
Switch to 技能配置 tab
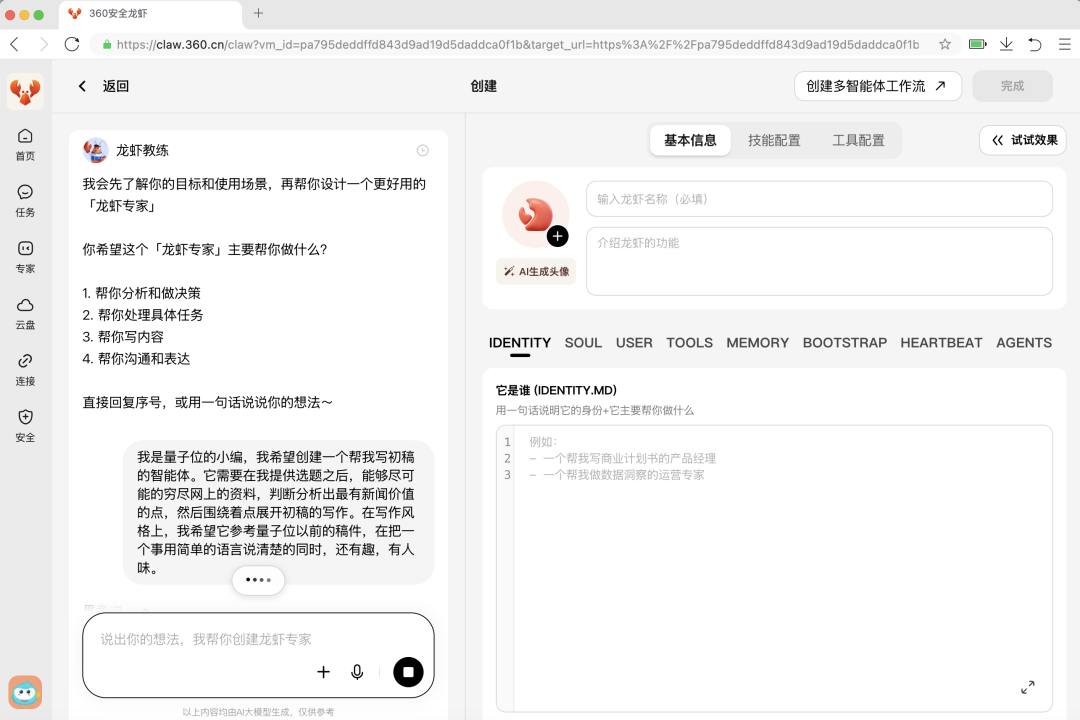(774, 141)
